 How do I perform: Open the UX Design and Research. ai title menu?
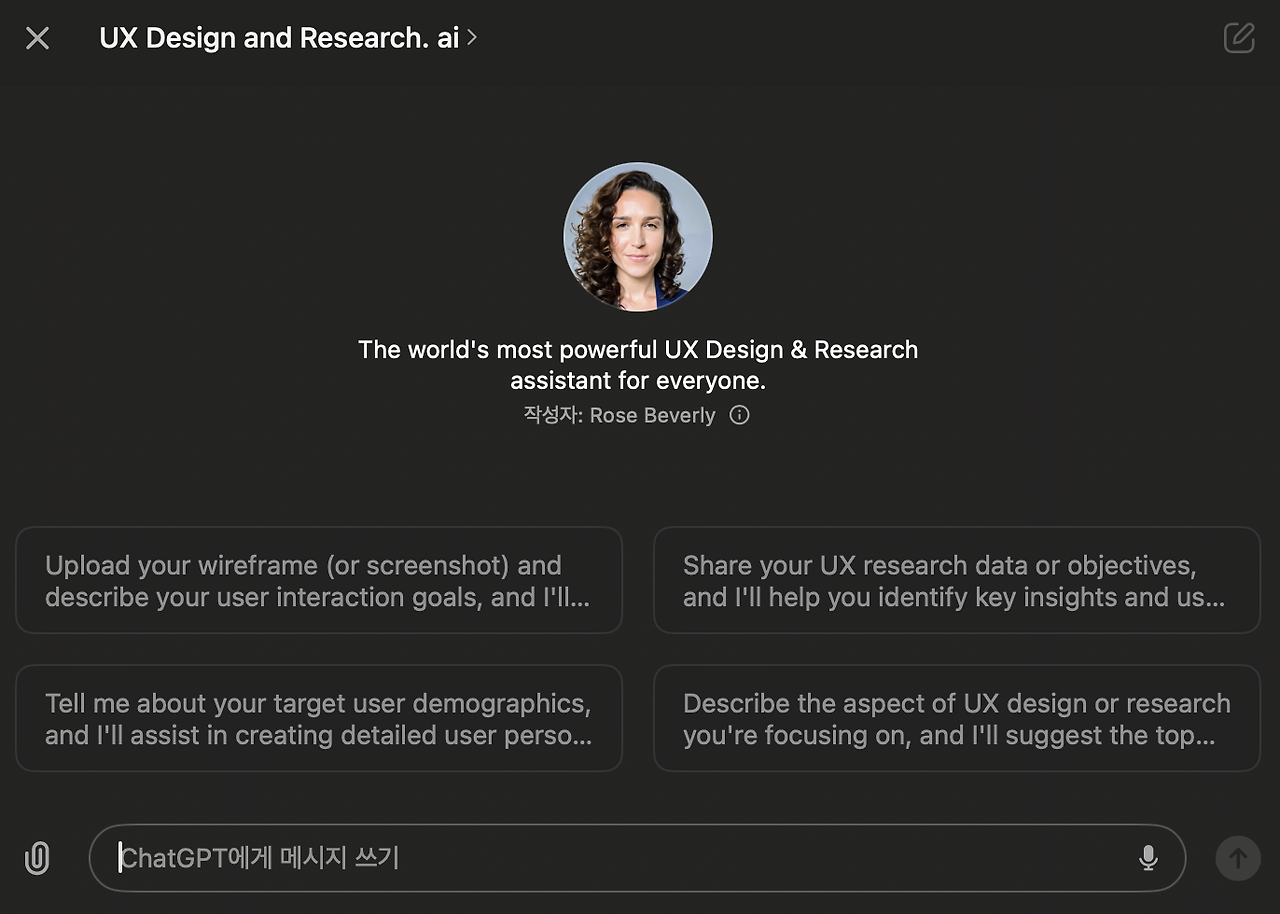point(289,38)
